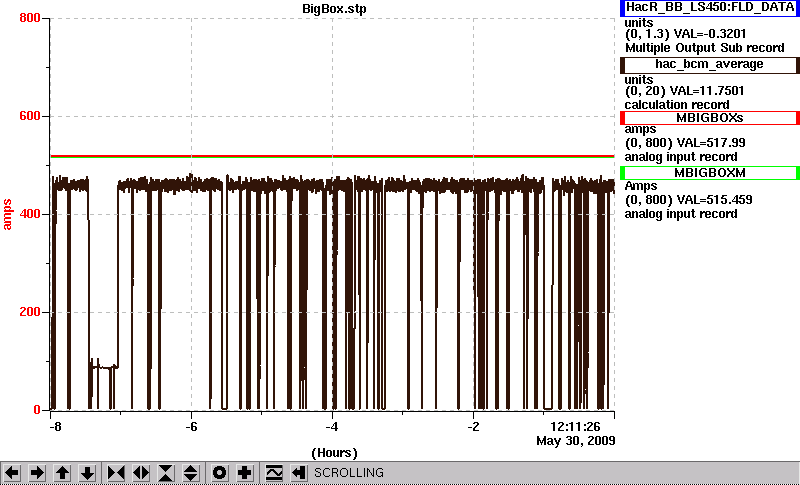Select the MBIGBOXM legend entry

click(710, 173)
